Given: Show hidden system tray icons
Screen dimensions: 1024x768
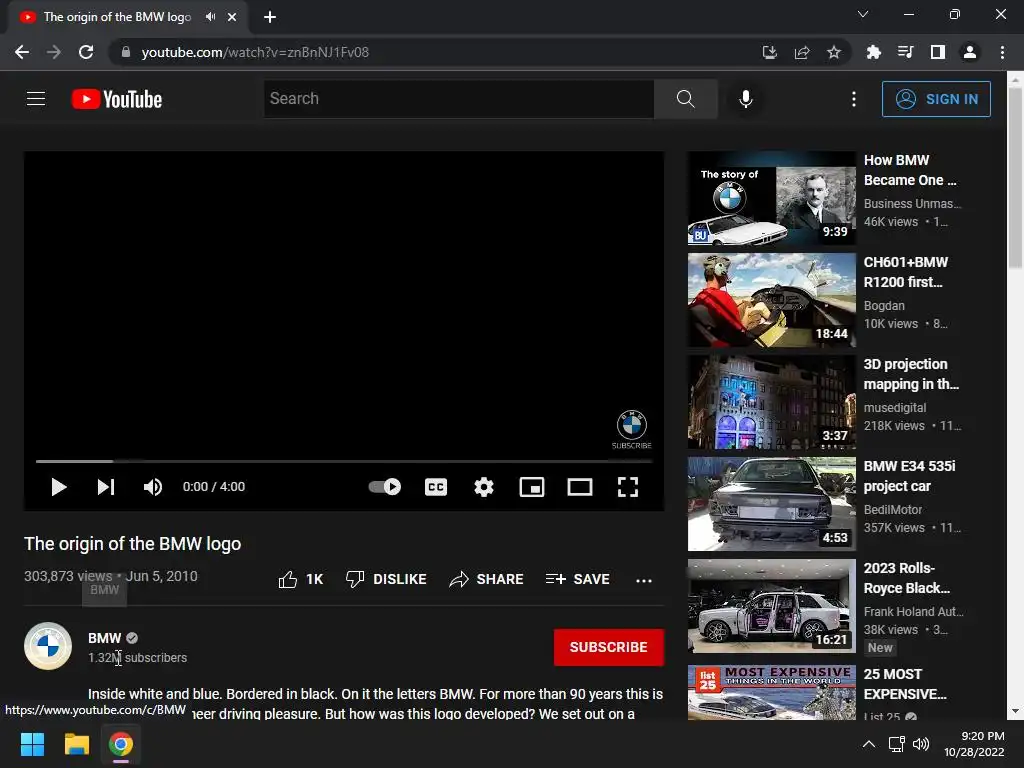Looking at the screenshot, I should click(869, 744).
